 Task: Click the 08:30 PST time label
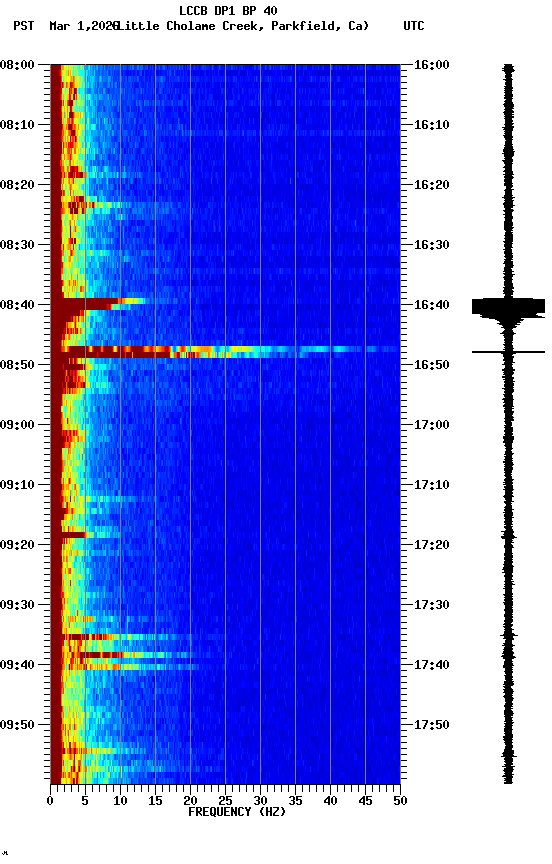pyautogui.click(x=17, y=245)
